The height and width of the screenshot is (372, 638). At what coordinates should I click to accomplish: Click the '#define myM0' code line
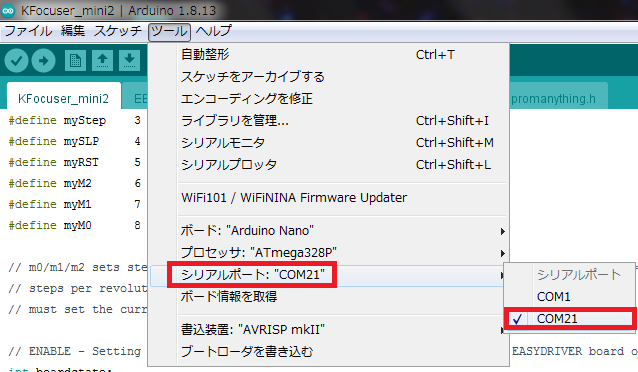point(74,225)
